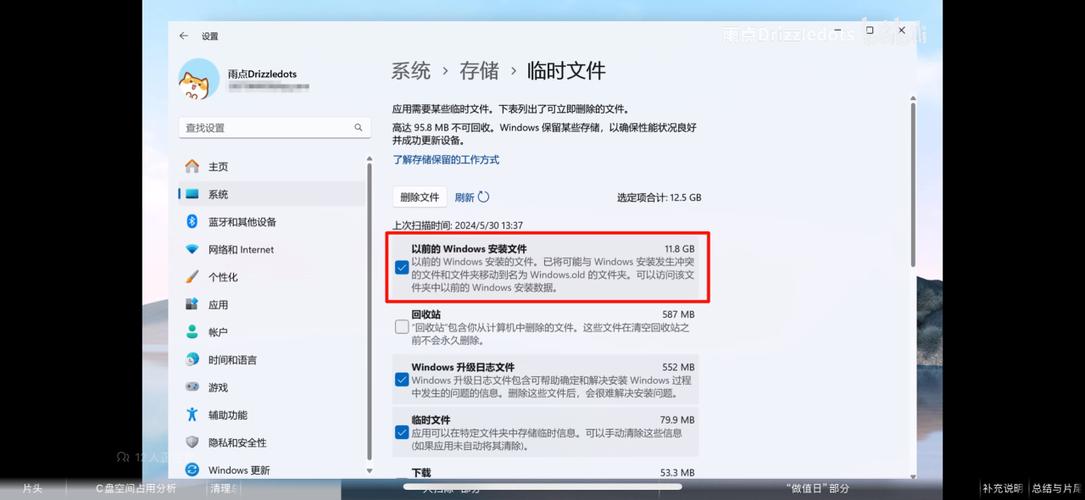1085x500 pixels.
Task: Click Windows 升级日志文件 item title
Action: pyautogui.click(x=463, y=367)
